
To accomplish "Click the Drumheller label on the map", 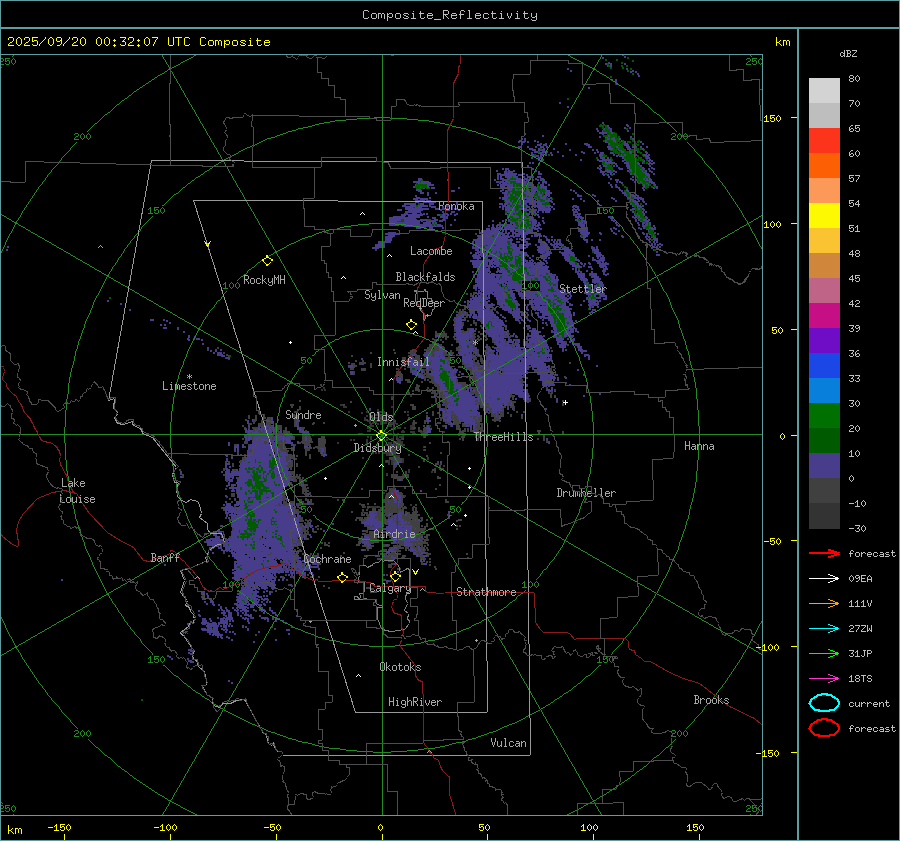I will pos(586,493).
